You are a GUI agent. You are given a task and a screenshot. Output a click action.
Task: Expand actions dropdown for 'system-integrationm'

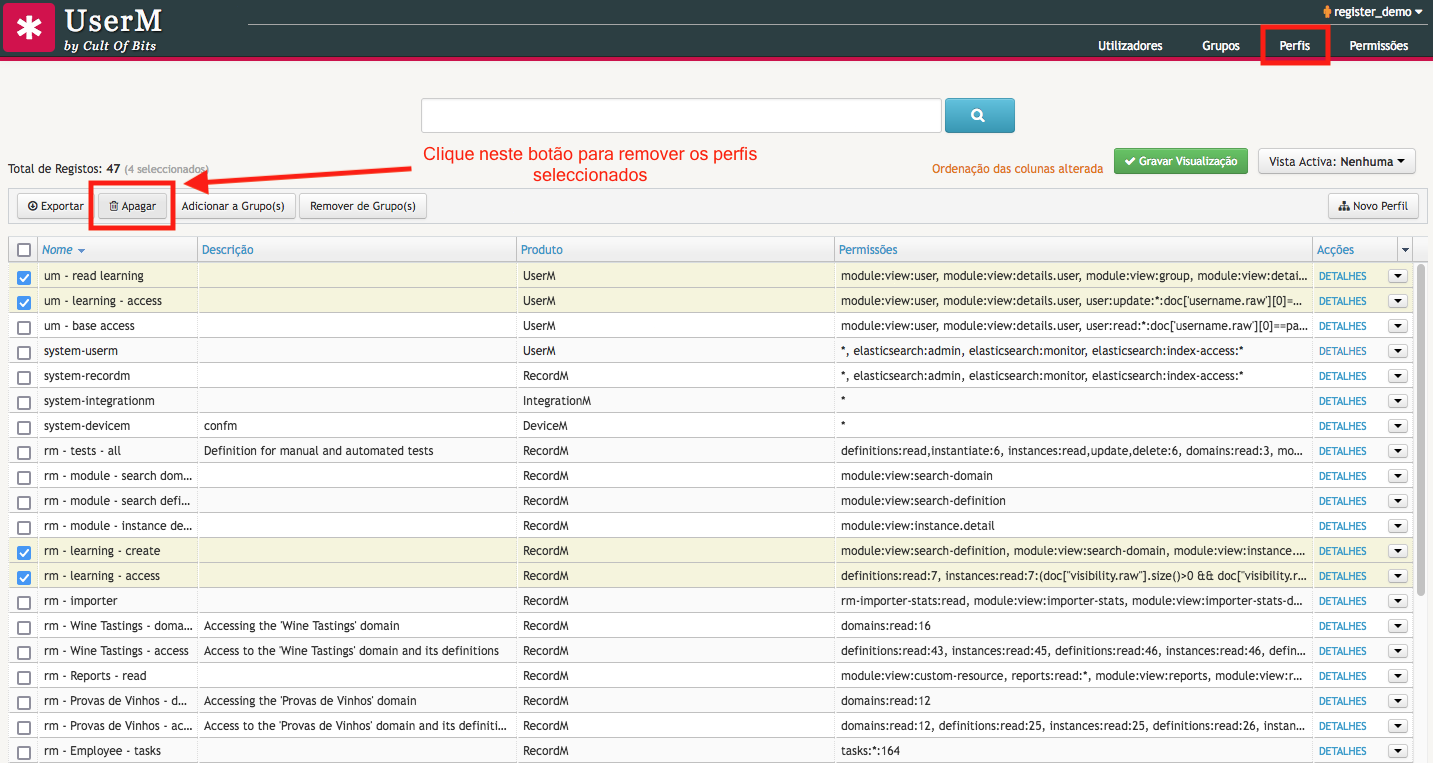(x=1397, y=401)
